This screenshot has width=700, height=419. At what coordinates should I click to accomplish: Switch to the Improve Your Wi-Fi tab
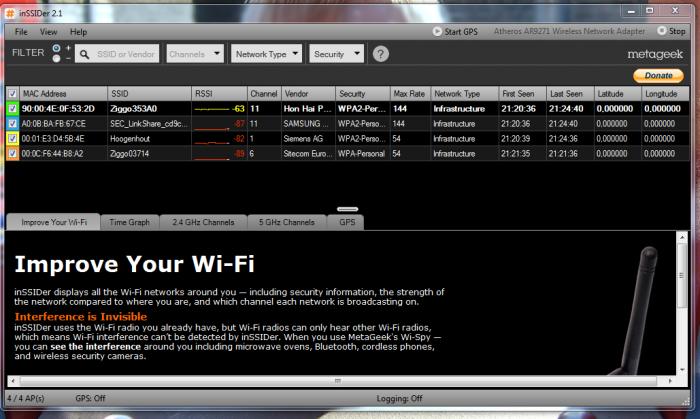coord(54,222)
